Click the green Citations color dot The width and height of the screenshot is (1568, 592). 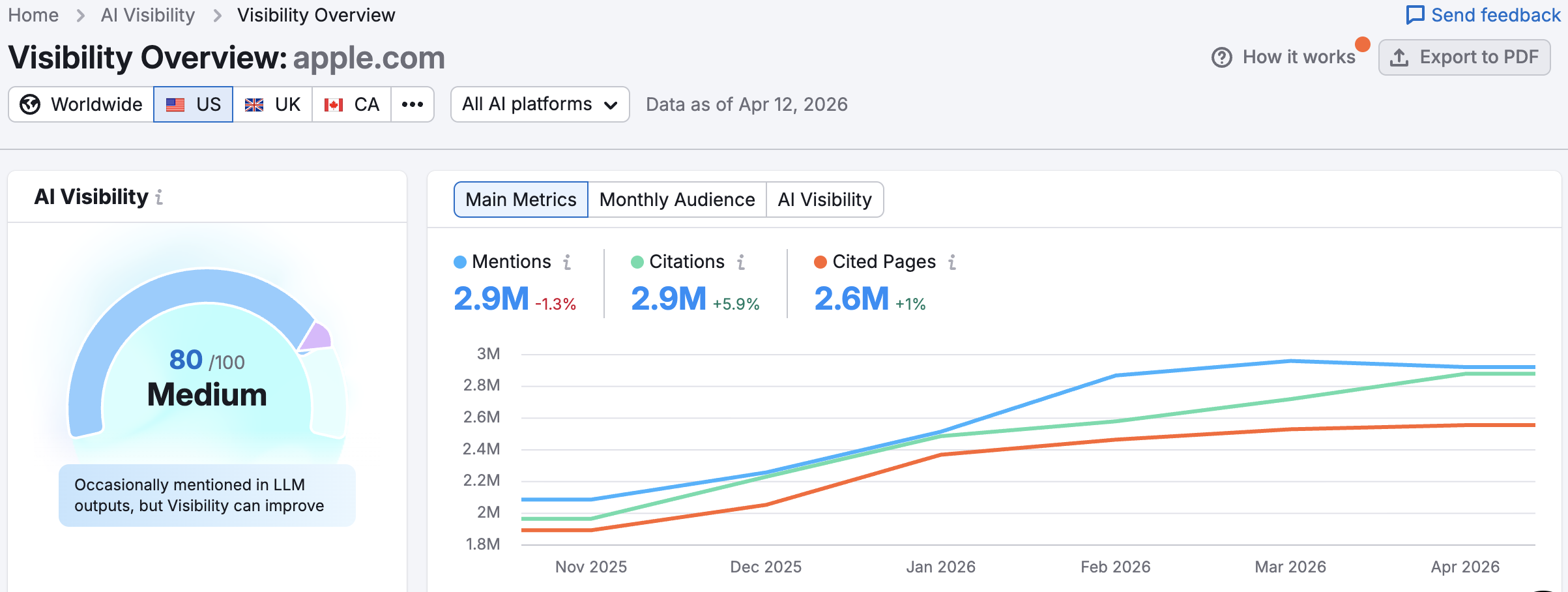coord(636,262)
